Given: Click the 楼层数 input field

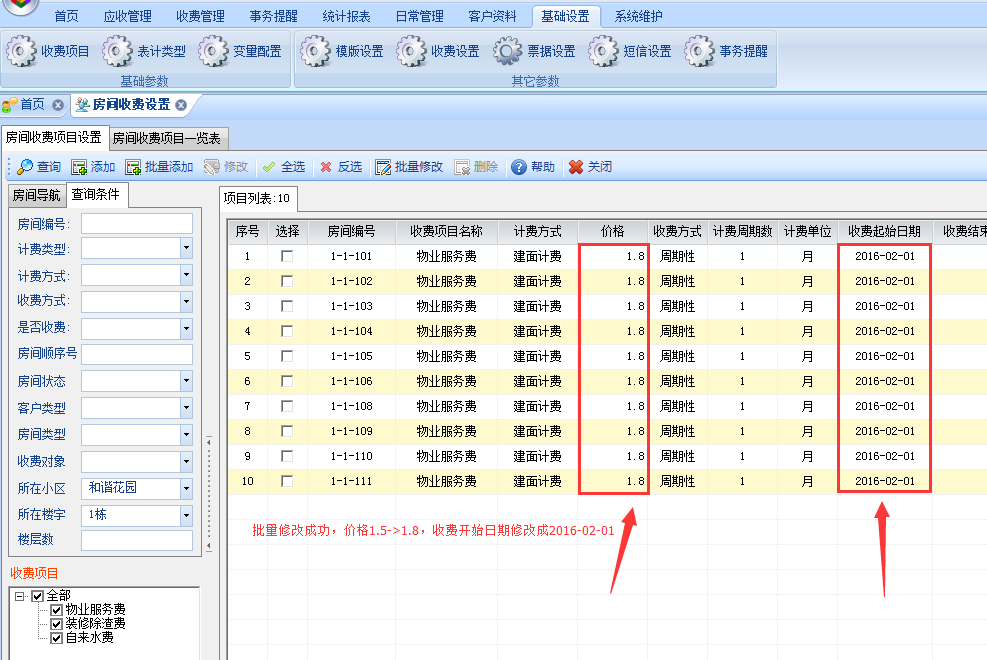Looking at the screenshot, I should tap(137, 540).
